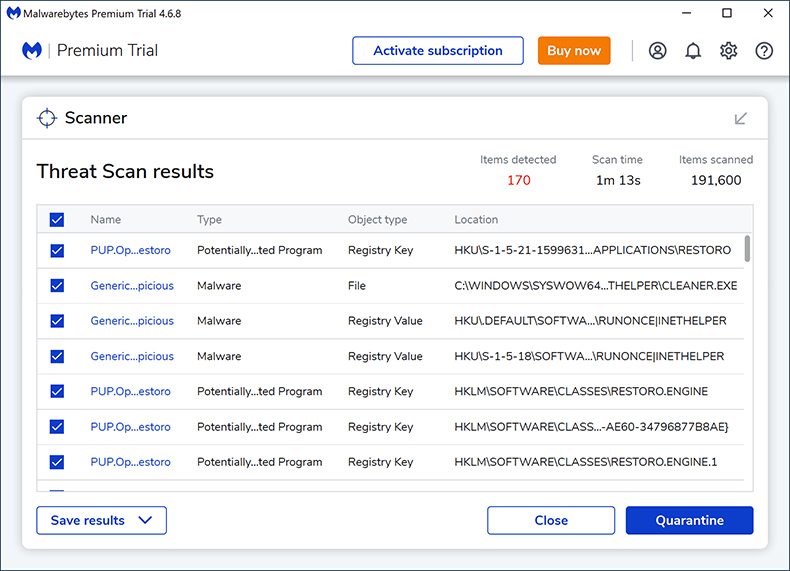This screenshot has height=571, width=790.
Task: Open the help question mark icon
Action: (764, 50)
